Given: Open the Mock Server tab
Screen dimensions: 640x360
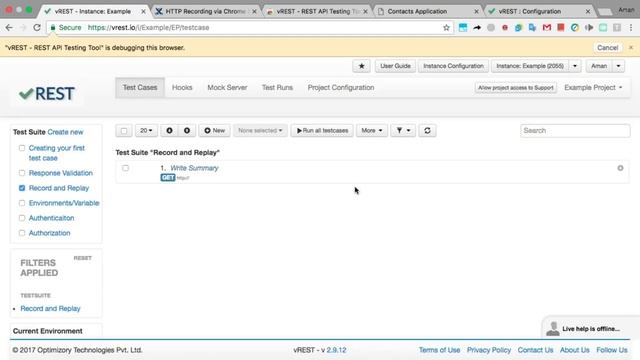Looking at the screenshot, I should coord(227,87).
